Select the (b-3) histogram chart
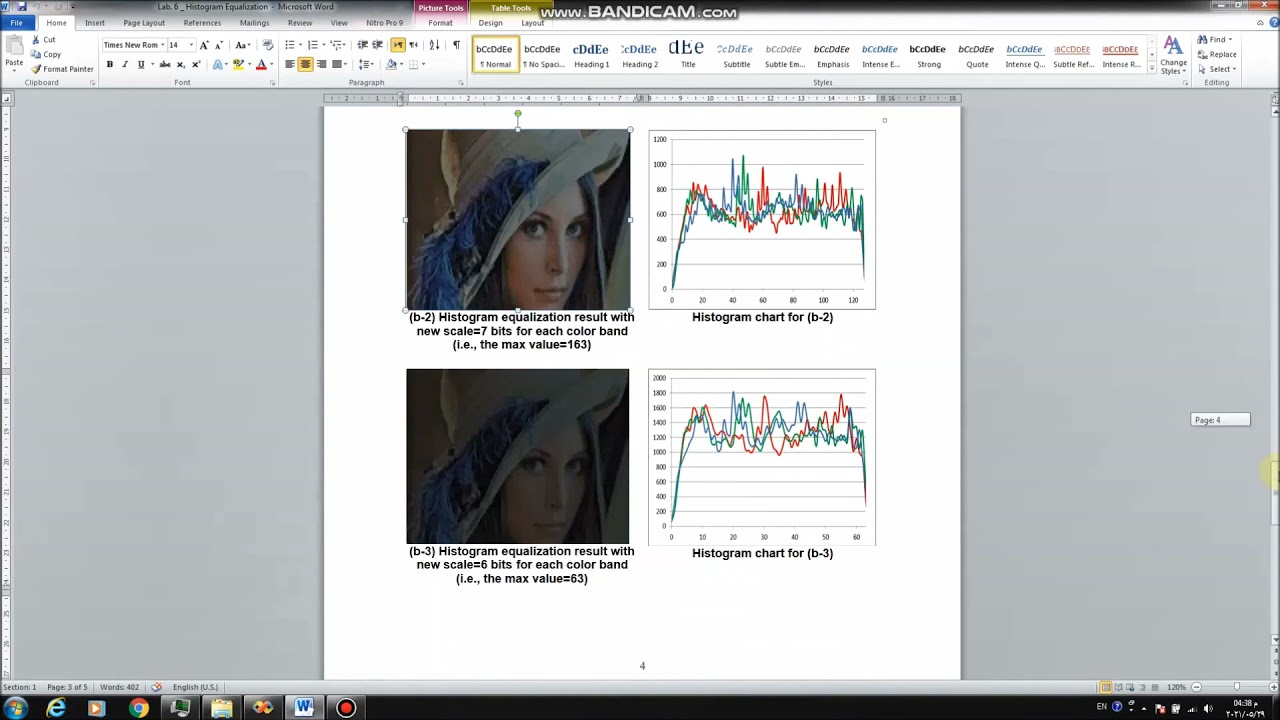Screen dimensions: 1280x720 (762, 458)
